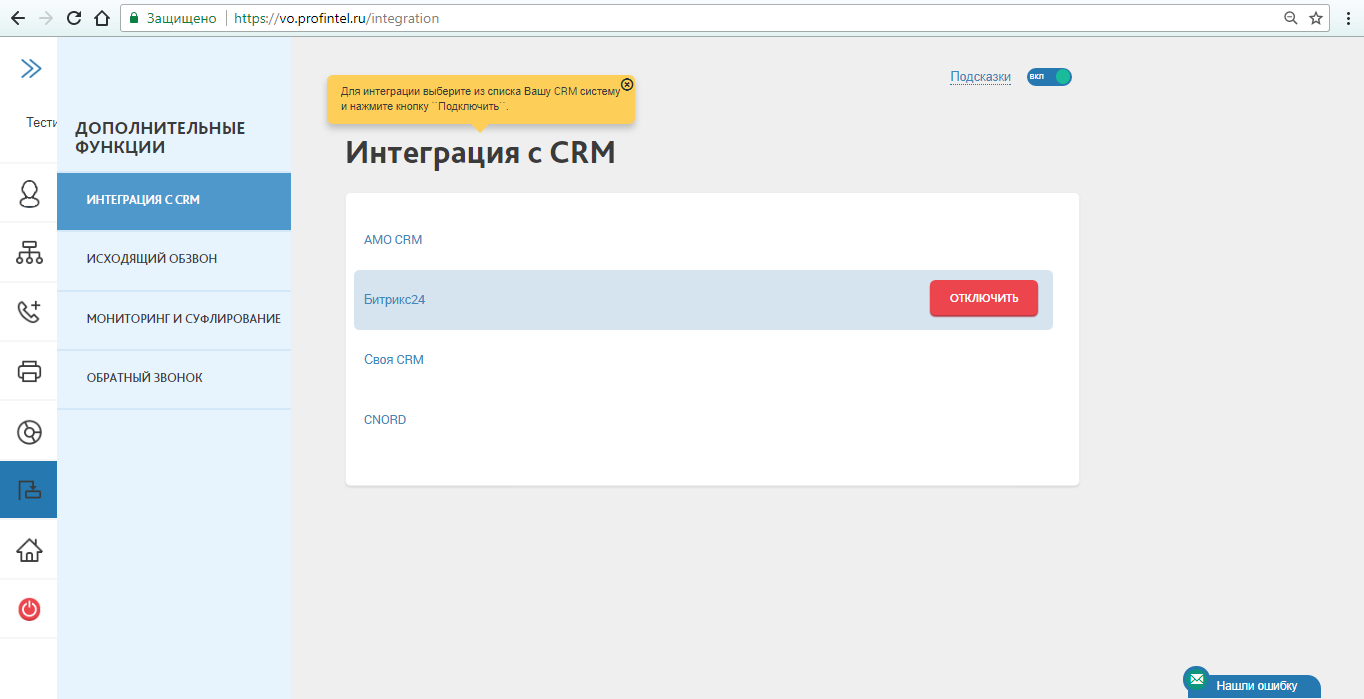1364x699 pixels.
Task: Click the Интеграция с CRM heading
Action: (x=480, y=152)
